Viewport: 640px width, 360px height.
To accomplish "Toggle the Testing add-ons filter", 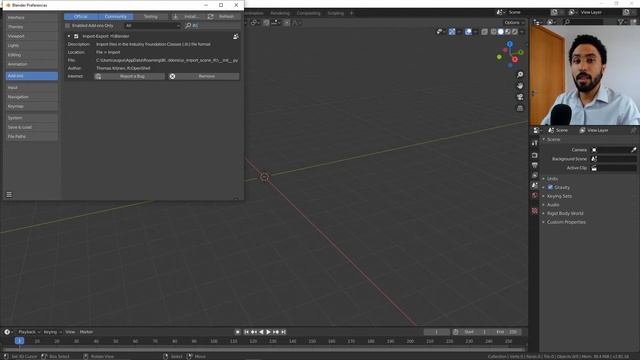I will [x=151, y=16].
